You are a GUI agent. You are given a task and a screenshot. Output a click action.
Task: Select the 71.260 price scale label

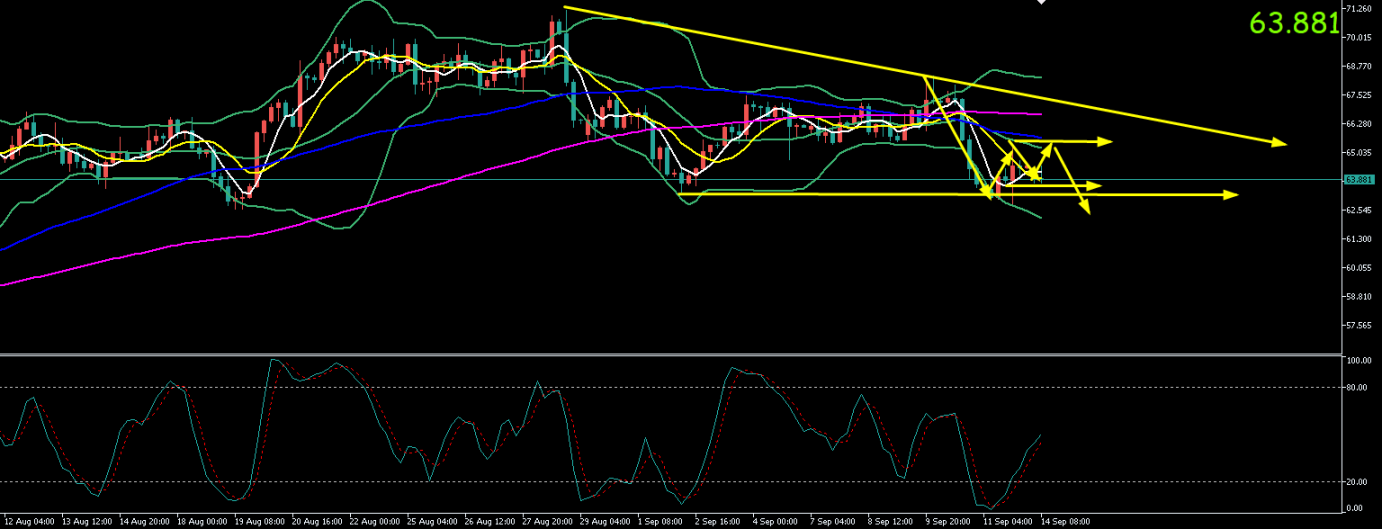coord(1358,9)
